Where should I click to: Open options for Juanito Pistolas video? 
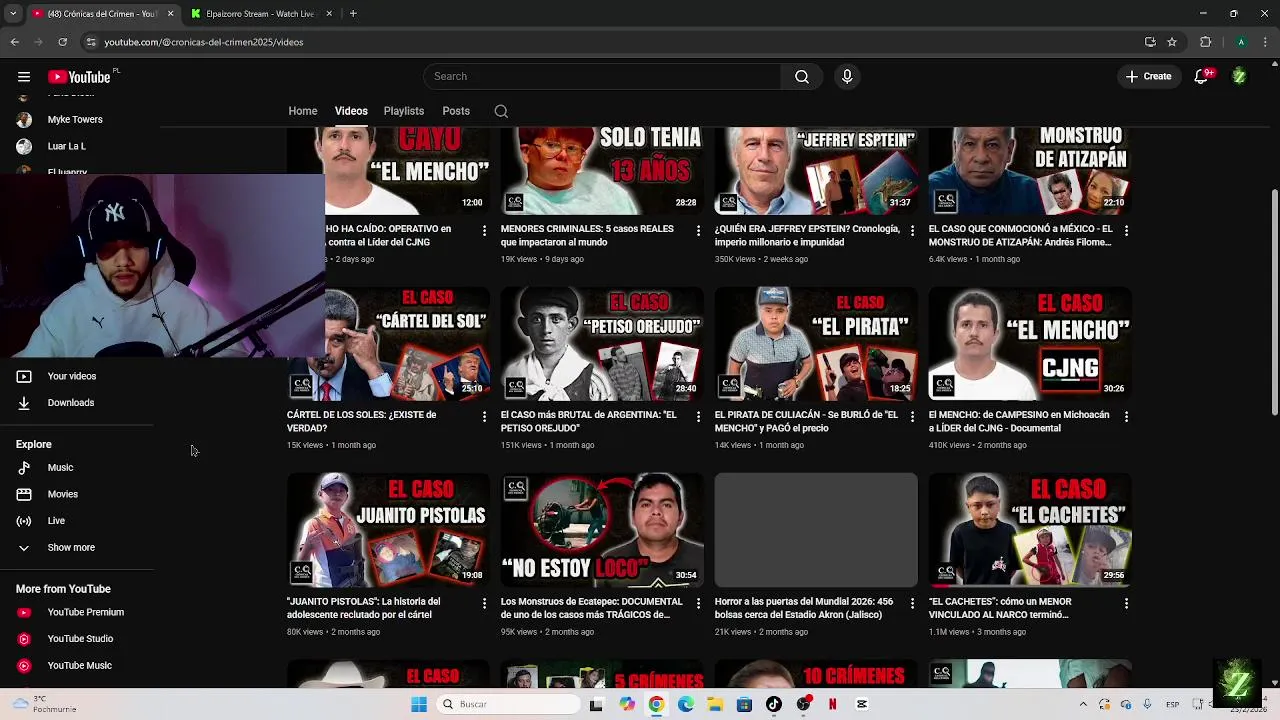pyautogui.click(x=484, y=604)
